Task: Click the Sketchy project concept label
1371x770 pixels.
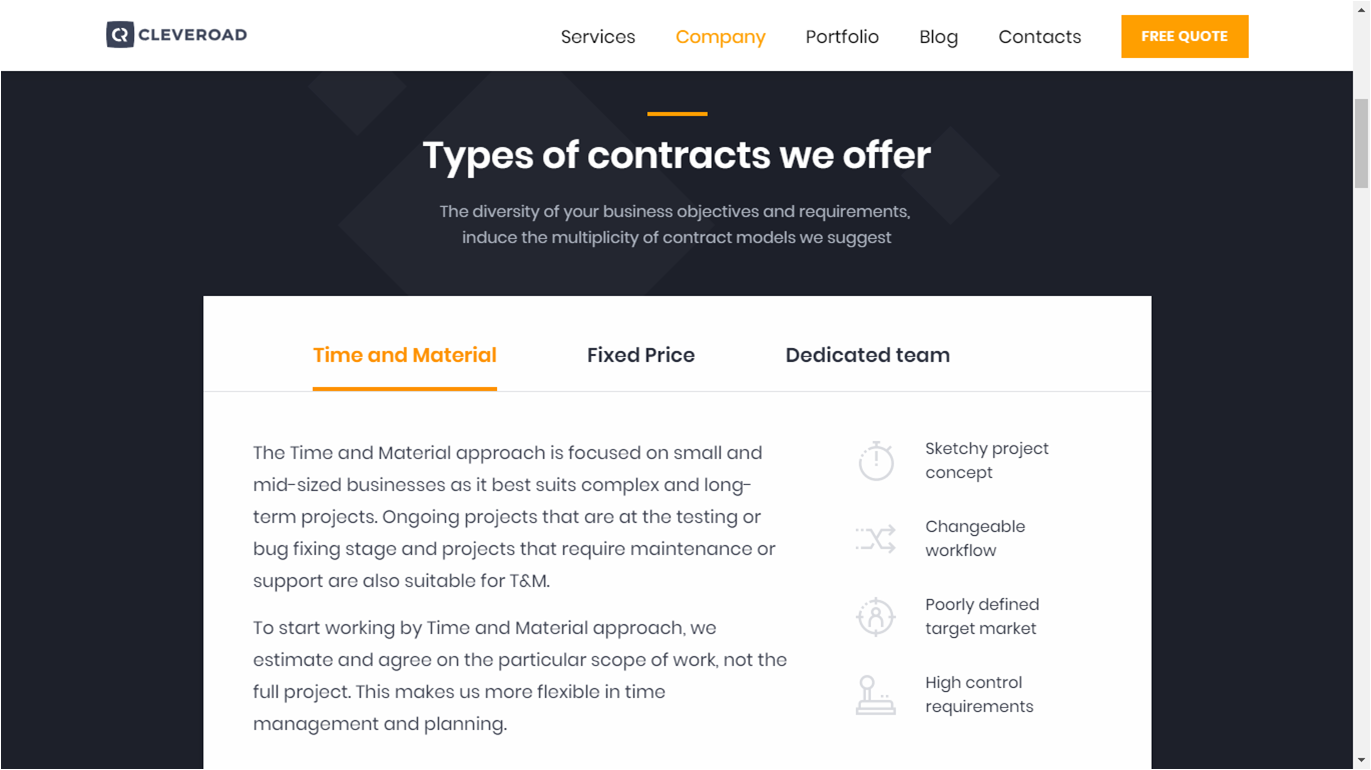Action: coord(987,461)
